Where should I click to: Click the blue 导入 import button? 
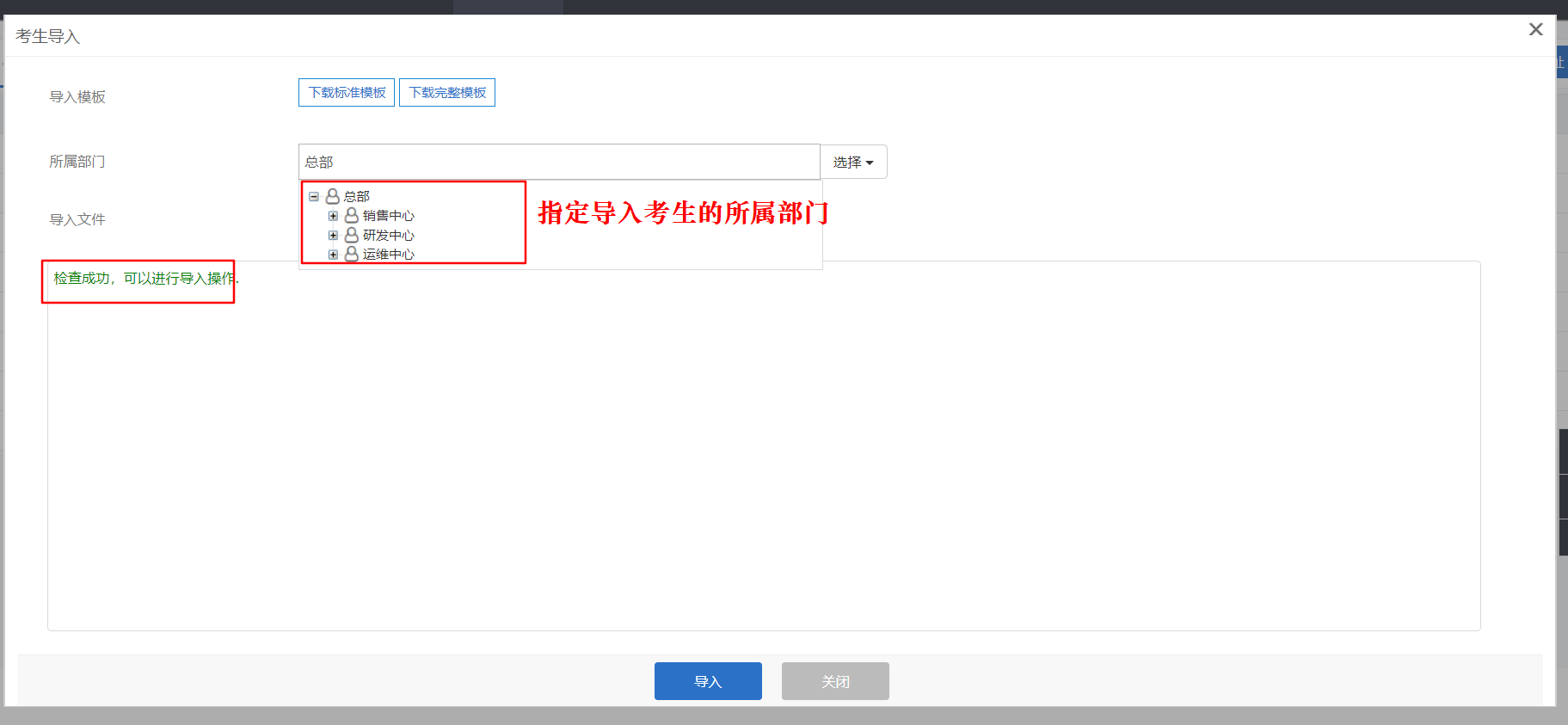point(708,681)
